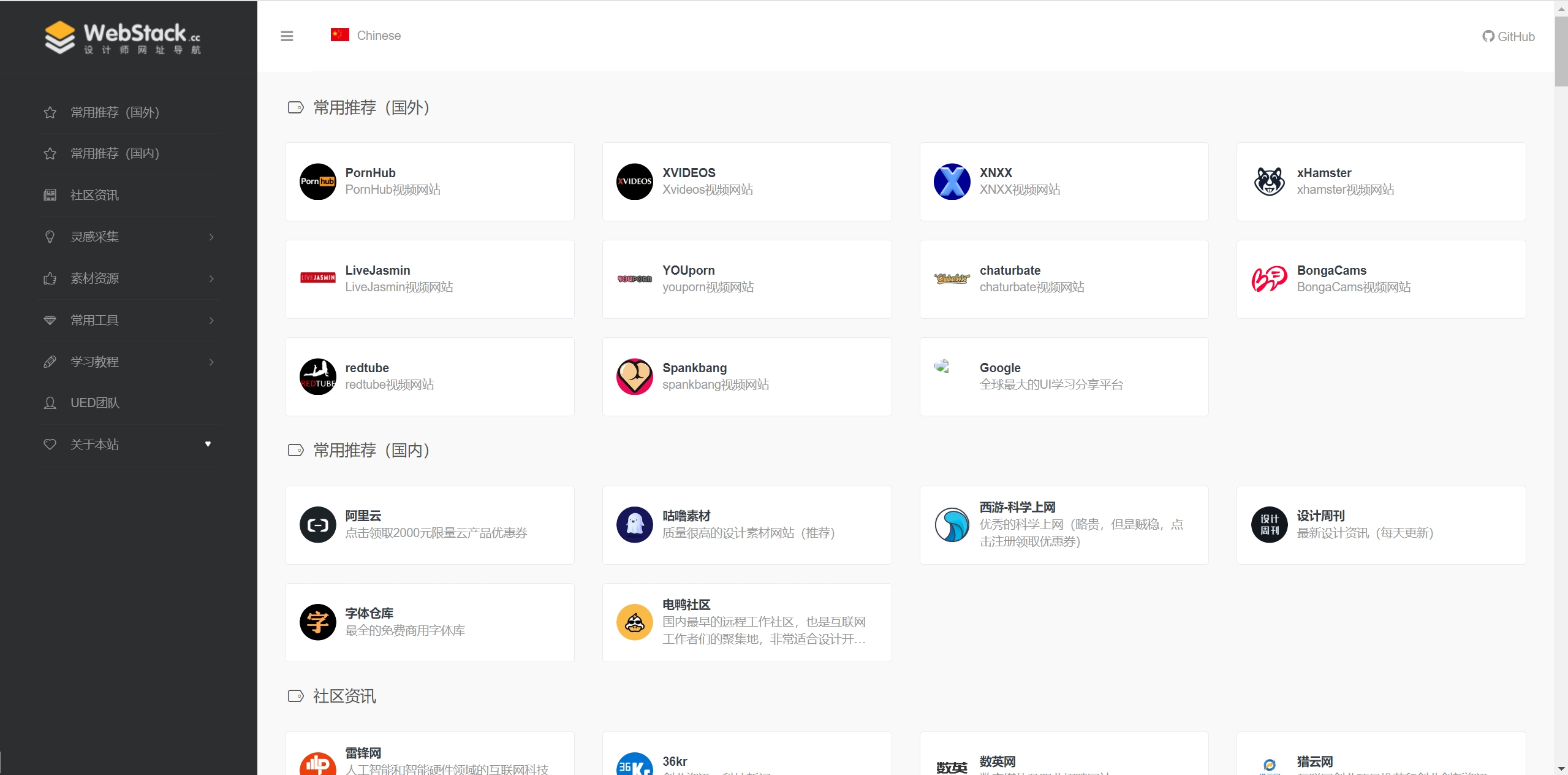Click the Spankbang heart logo
Image resolution: width=1568 pixels, height=775 pixels.
click(635, 376)
